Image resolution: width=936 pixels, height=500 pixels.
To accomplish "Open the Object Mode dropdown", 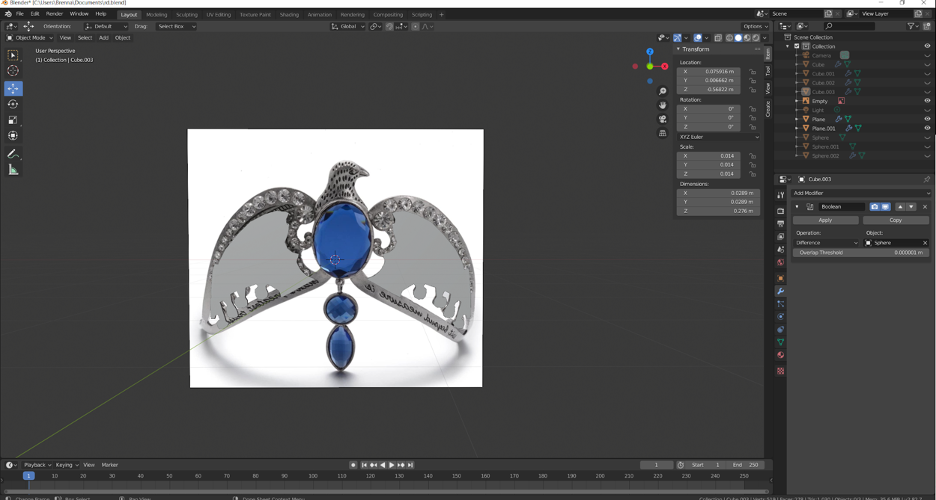I will pyautogui.click(x=29, y=38).
